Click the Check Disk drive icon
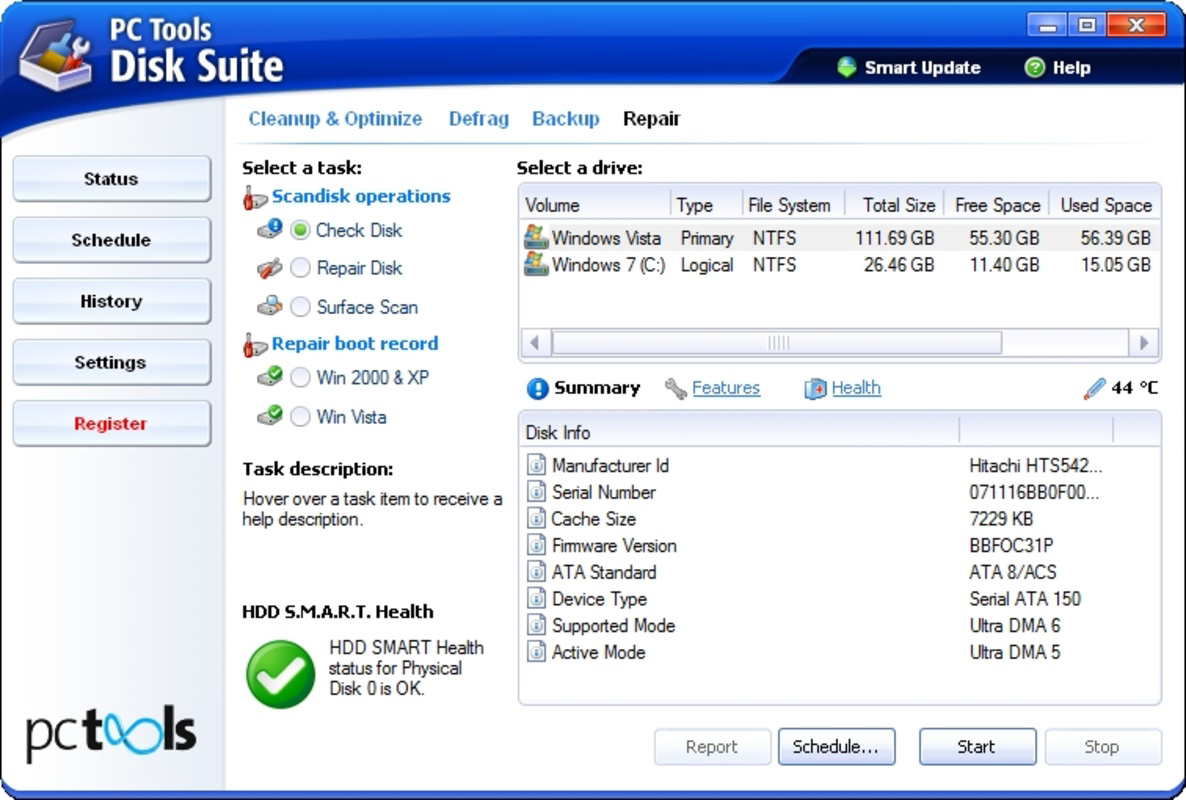This screenshot has width=1186, height=800. [270, 228]
